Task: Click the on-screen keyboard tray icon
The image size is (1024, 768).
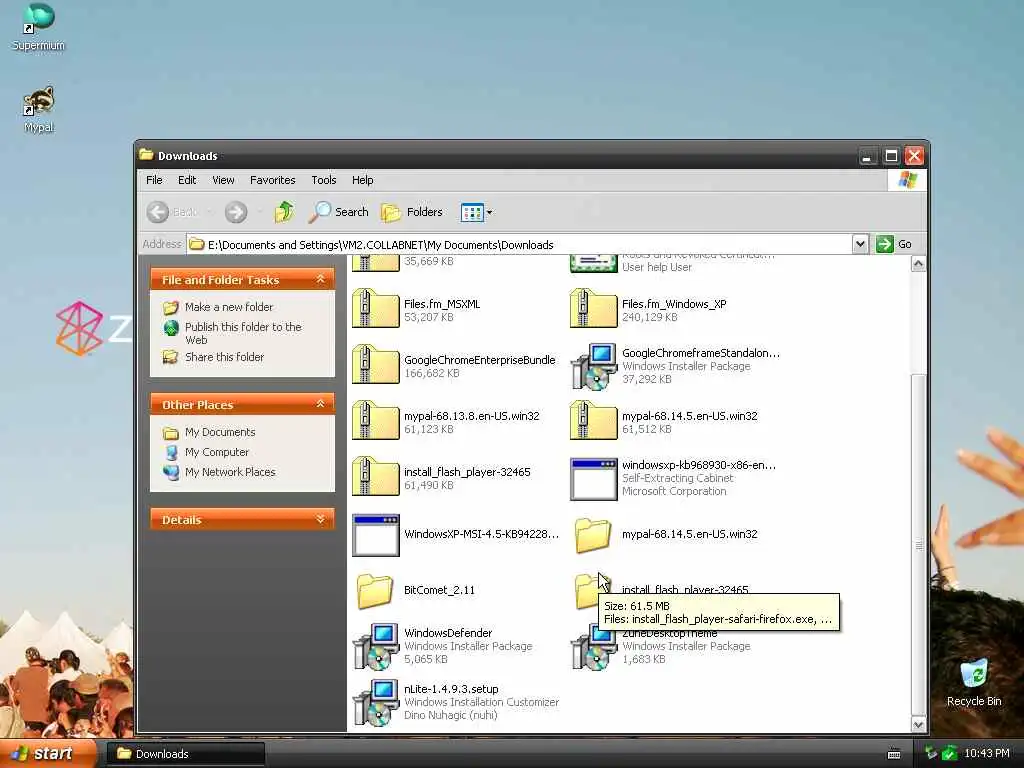Action: (894, 754)
